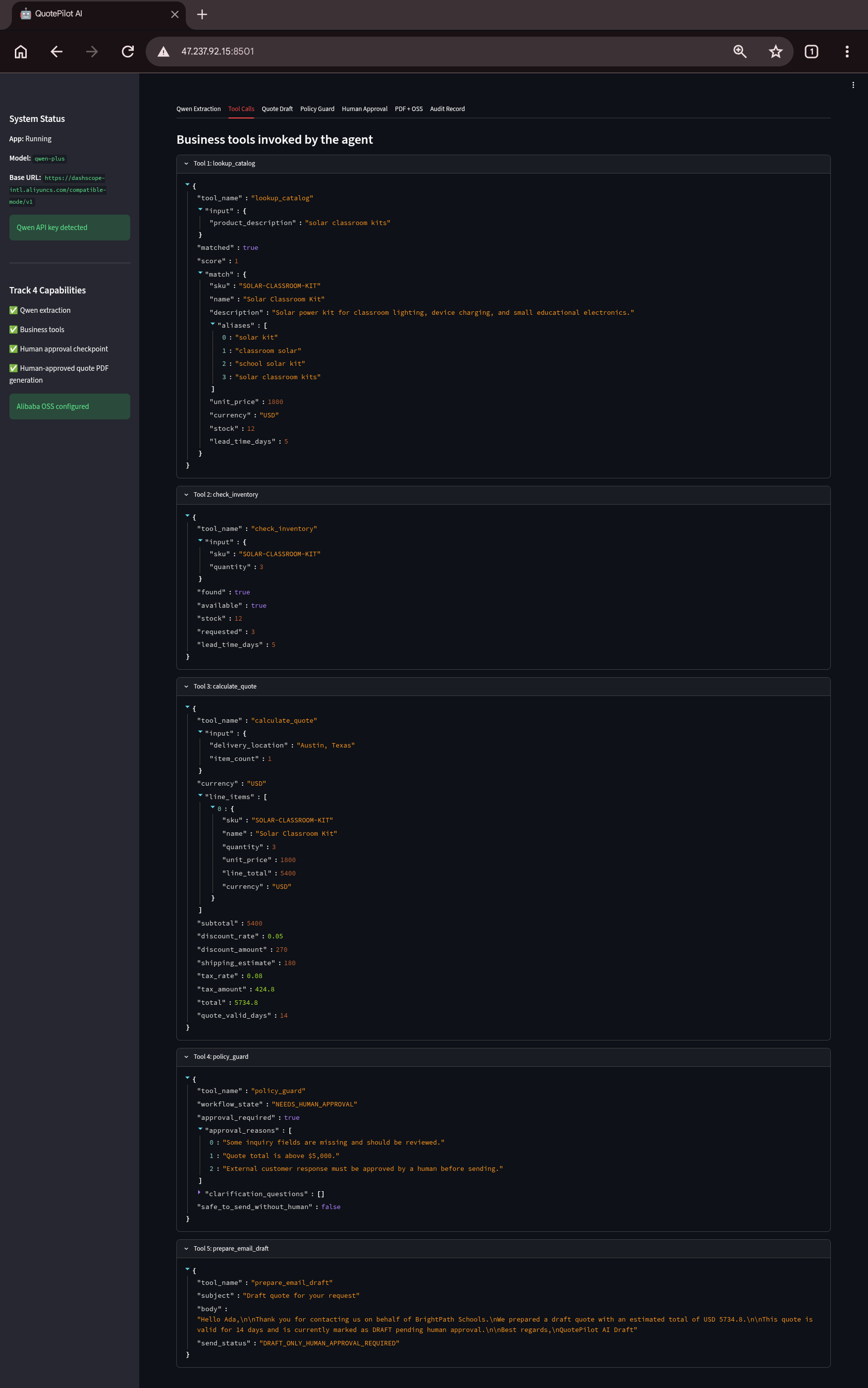Open the Streamlit app menu dots
Image resolution: width=868 pixels, height=1388 pixels.
[853, 85]
